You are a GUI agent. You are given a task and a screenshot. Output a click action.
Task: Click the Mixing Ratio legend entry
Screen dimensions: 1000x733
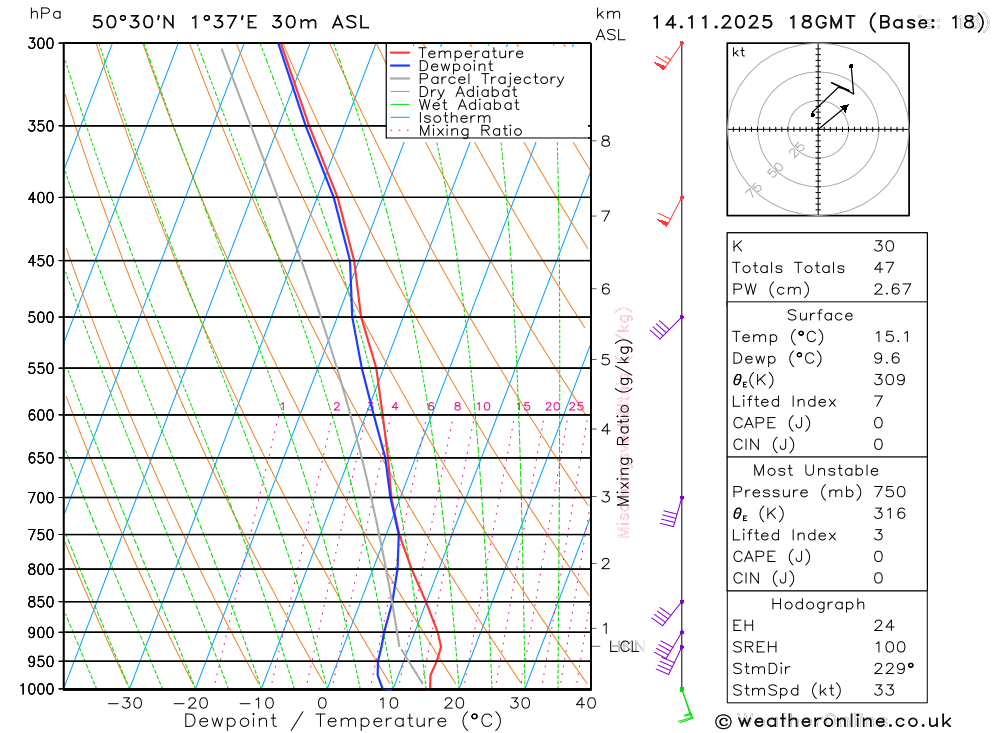tap(456, 131)
